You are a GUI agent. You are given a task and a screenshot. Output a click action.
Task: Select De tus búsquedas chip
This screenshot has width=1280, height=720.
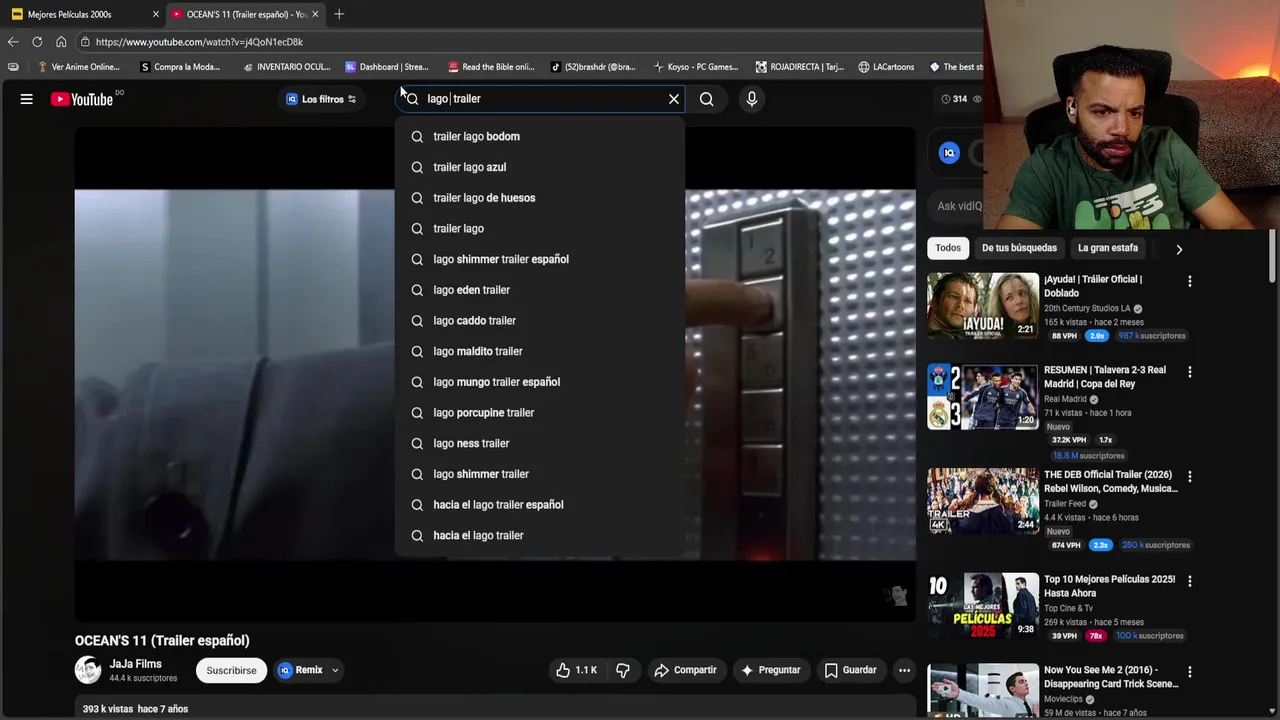click(1019, 248)
